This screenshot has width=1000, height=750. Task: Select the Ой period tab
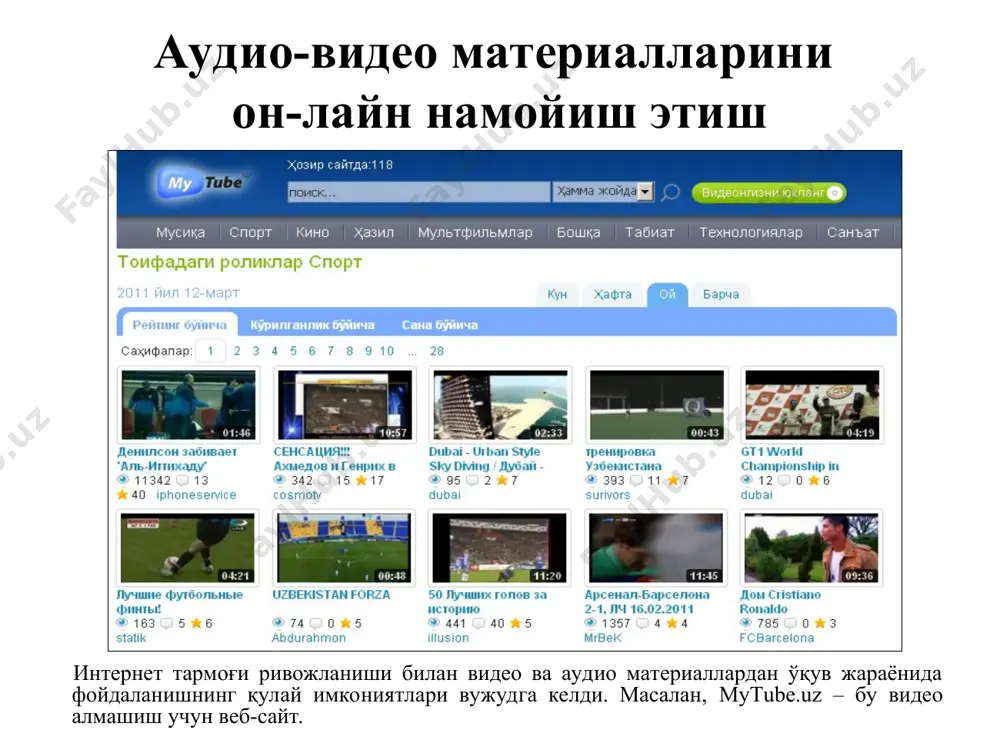667,294
